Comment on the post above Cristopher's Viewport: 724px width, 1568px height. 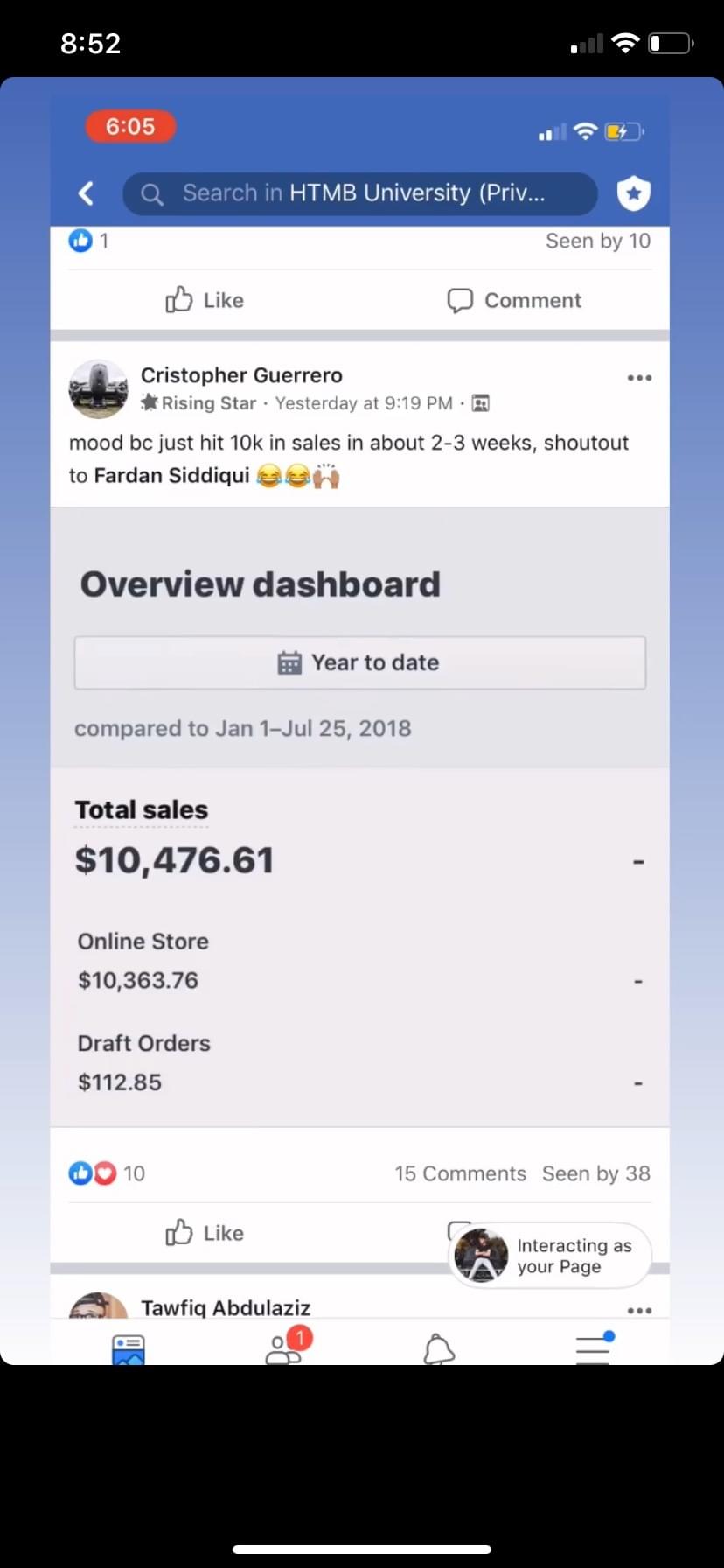[514, 300]
